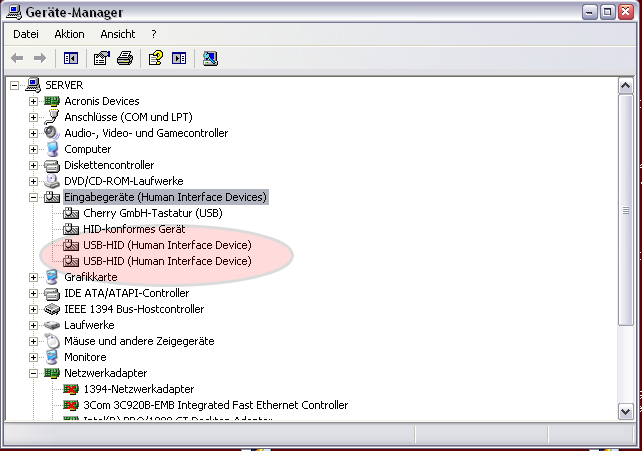Toggle the console tree pane icon
The image size is (642, 451).
coord(71,58)
